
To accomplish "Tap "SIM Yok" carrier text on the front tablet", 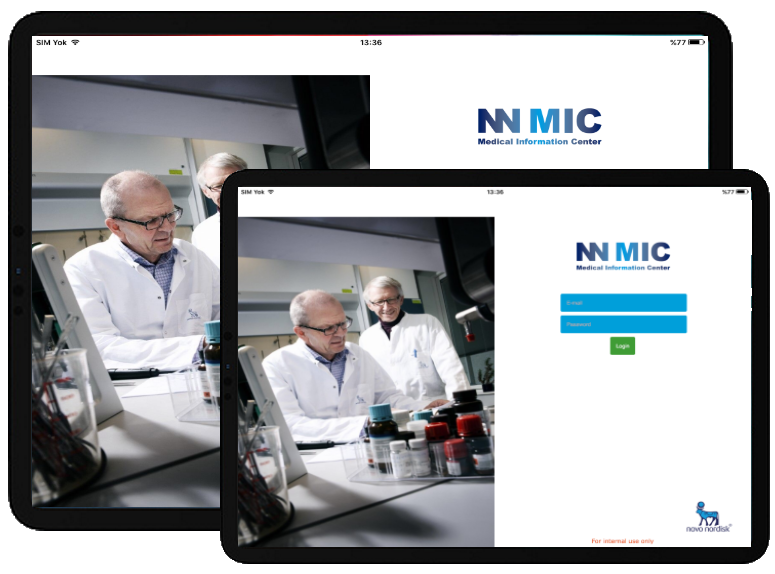I will 252,192.
